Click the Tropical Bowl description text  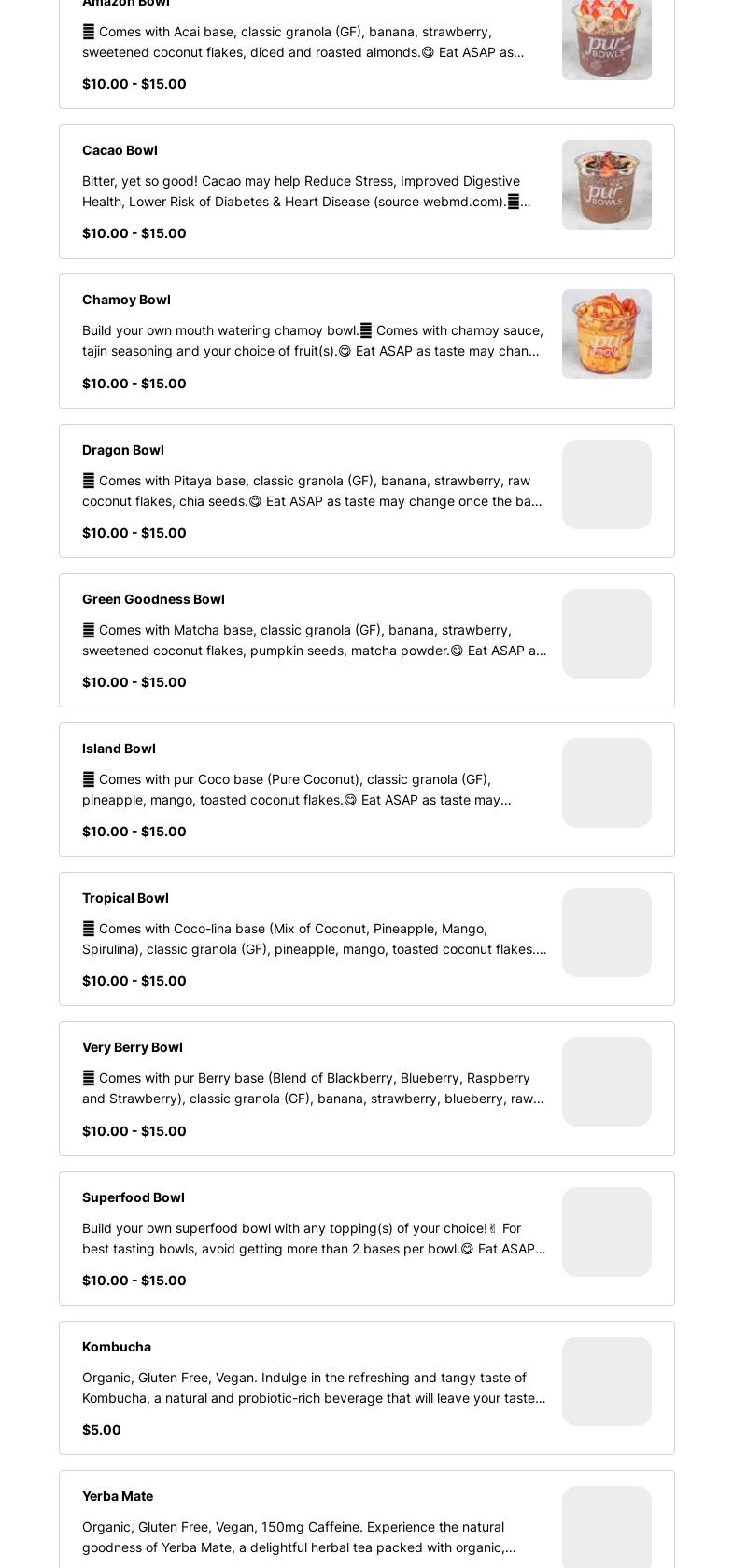tap(314, 939)
